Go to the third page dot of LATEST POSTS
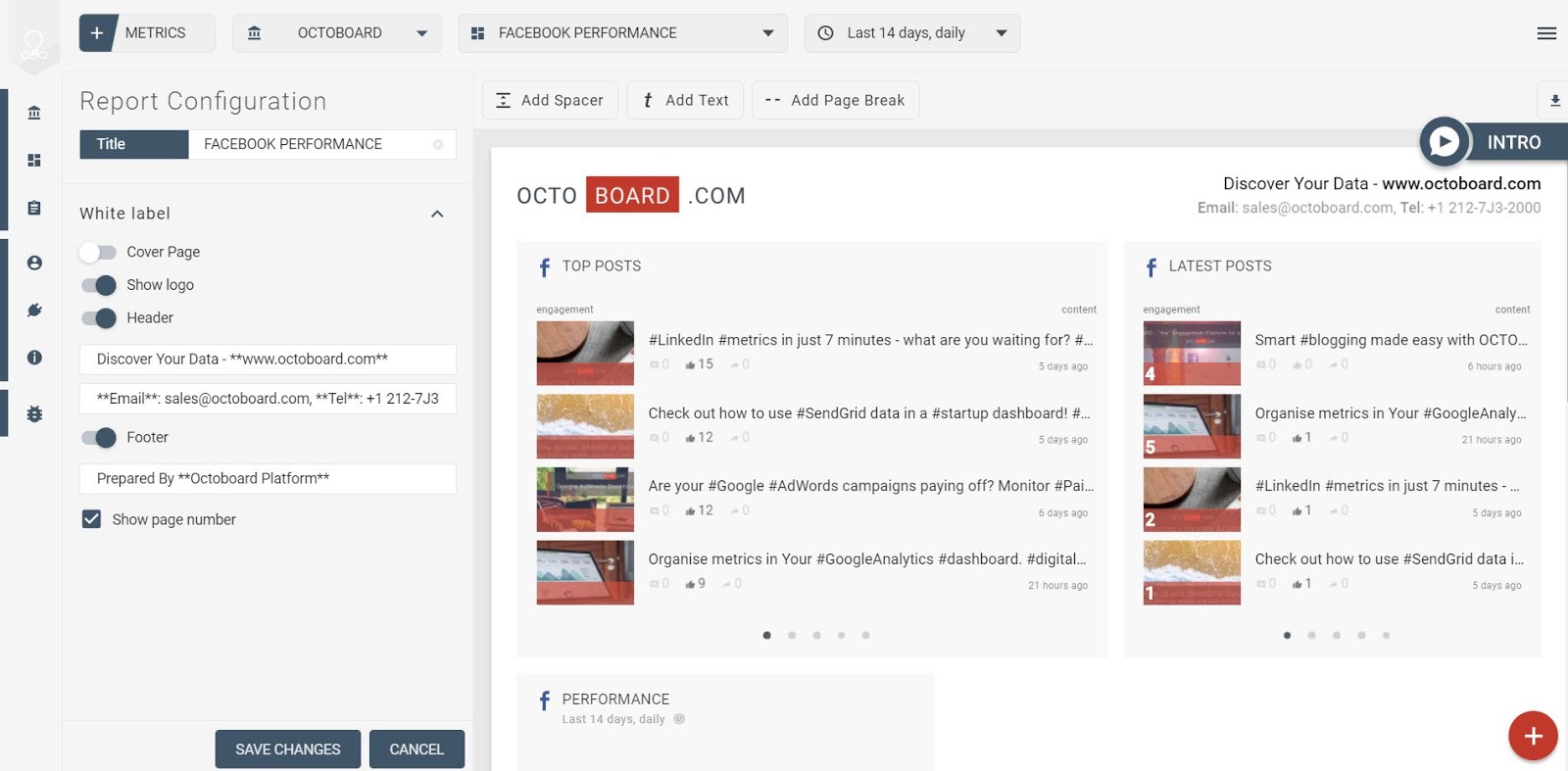 point(1337,636)
